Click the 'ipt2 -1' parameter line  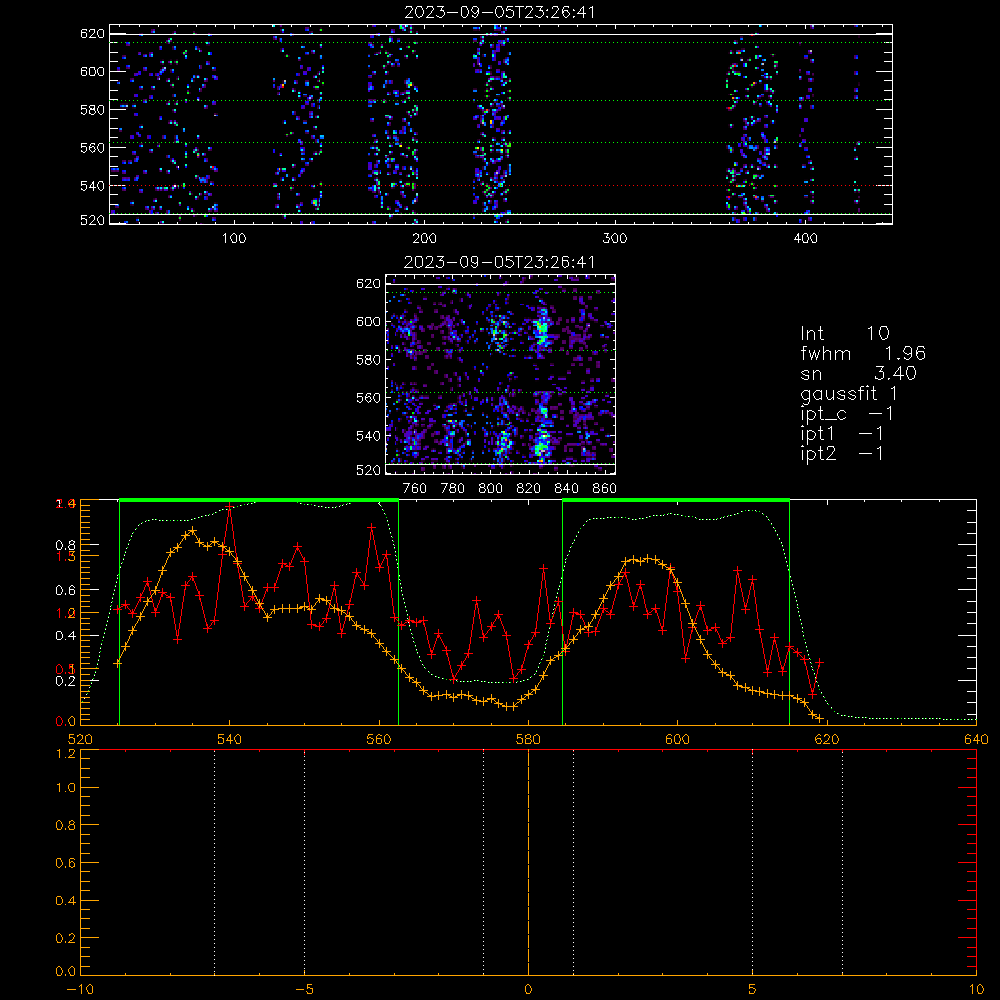click(x=842, y=453)
